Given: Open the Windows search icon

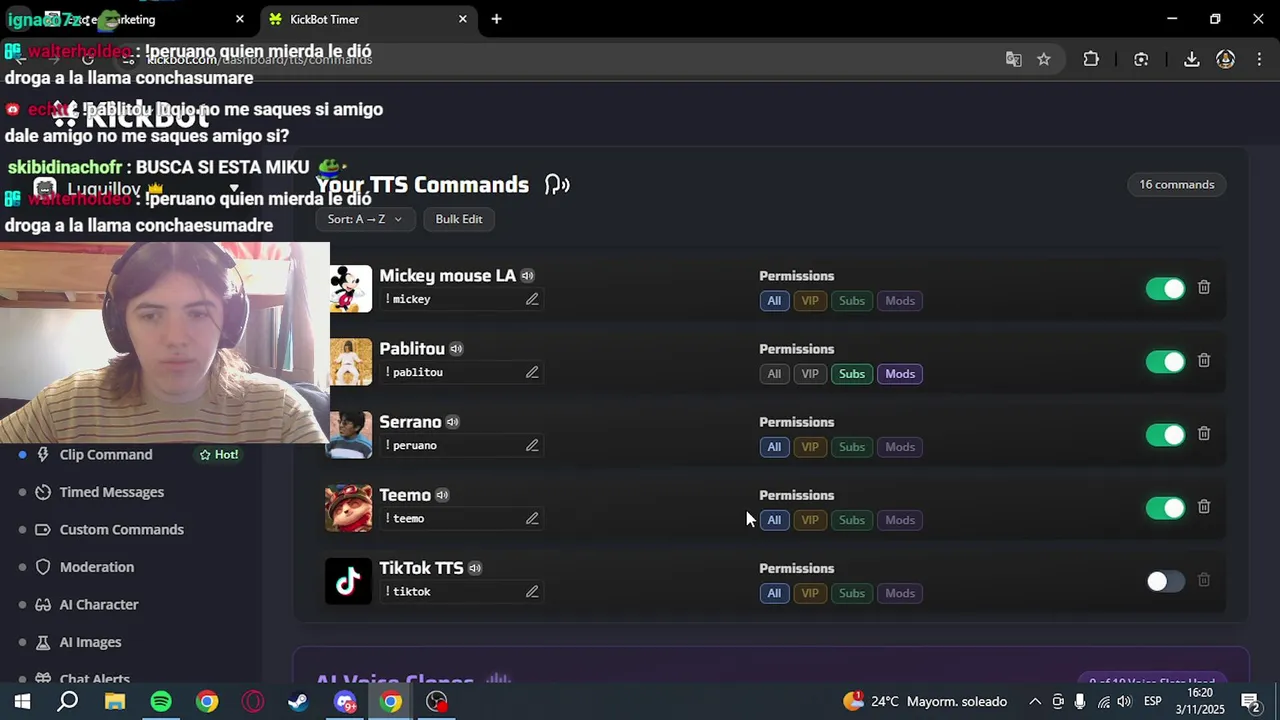Looking at the screenshot, I should [67, 701].
